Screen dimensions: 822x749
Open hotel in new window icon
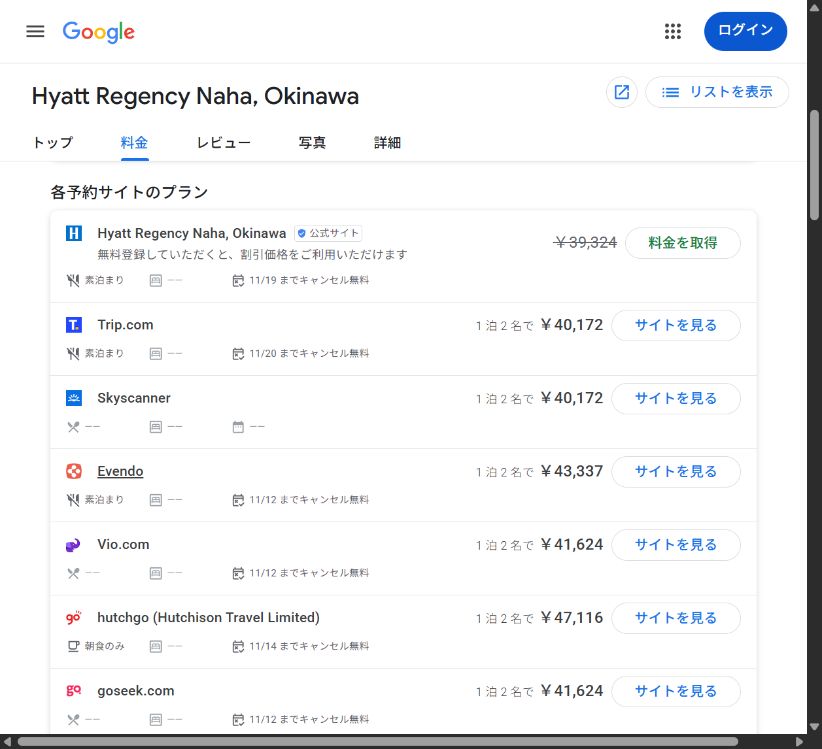point(622,92)
